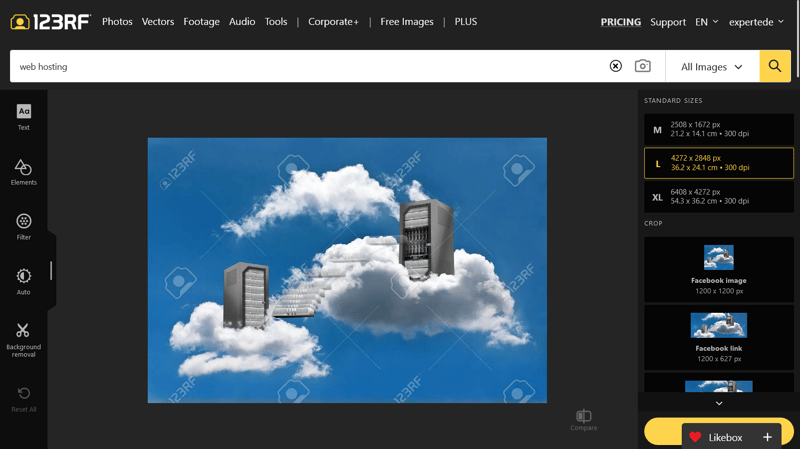Screen dimensions: 800x449
Task: Open the Vectors menu
Action: 158,21
